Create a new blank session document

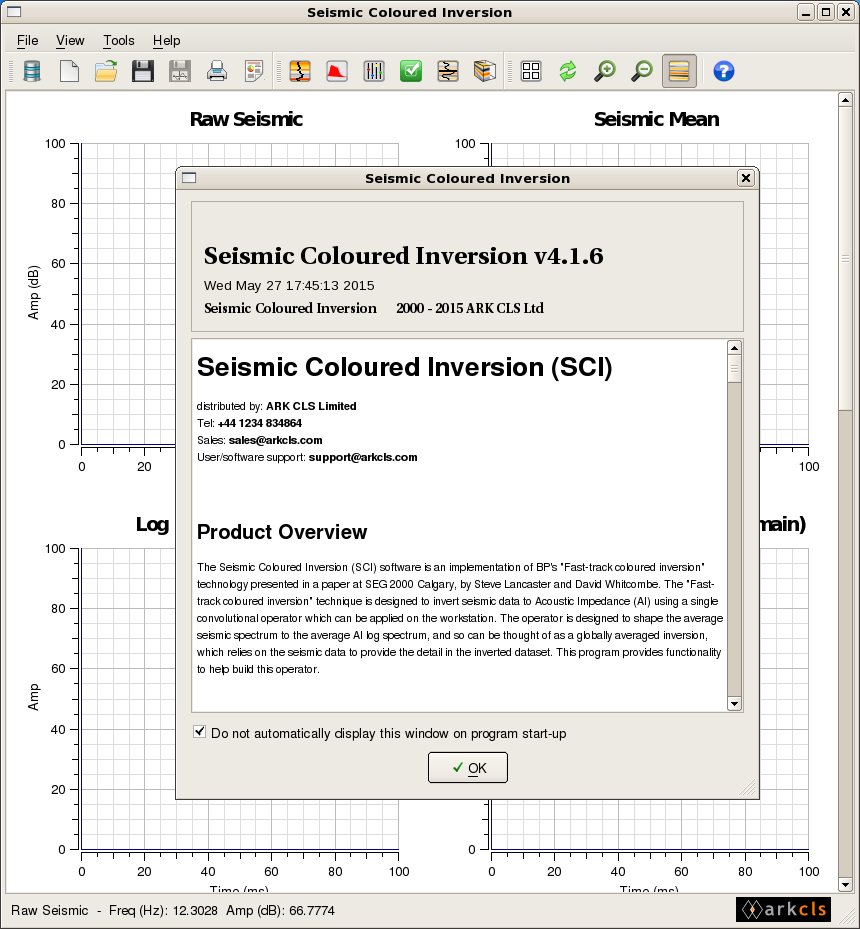coord(69,71)
